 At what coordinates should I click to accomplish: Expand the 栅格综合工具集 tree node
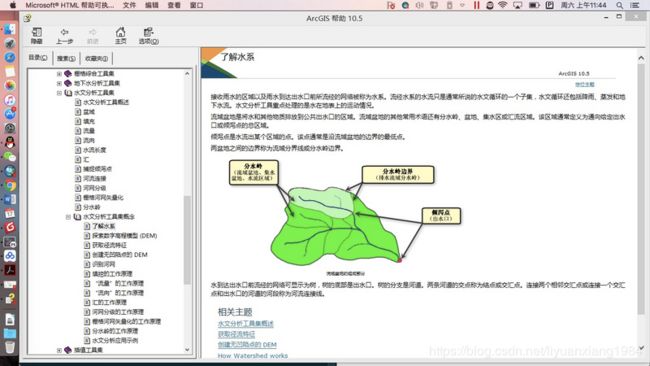click(59, 74)
